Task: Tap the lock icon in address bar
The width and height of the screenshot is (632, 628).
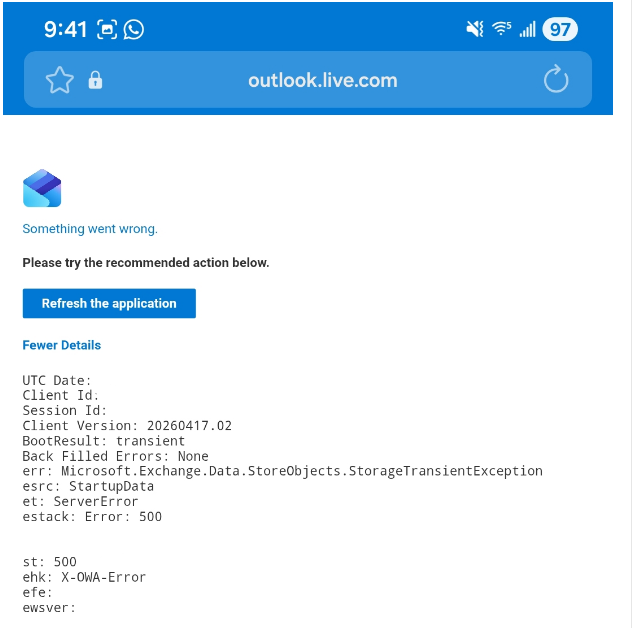Action: [95, 80]
